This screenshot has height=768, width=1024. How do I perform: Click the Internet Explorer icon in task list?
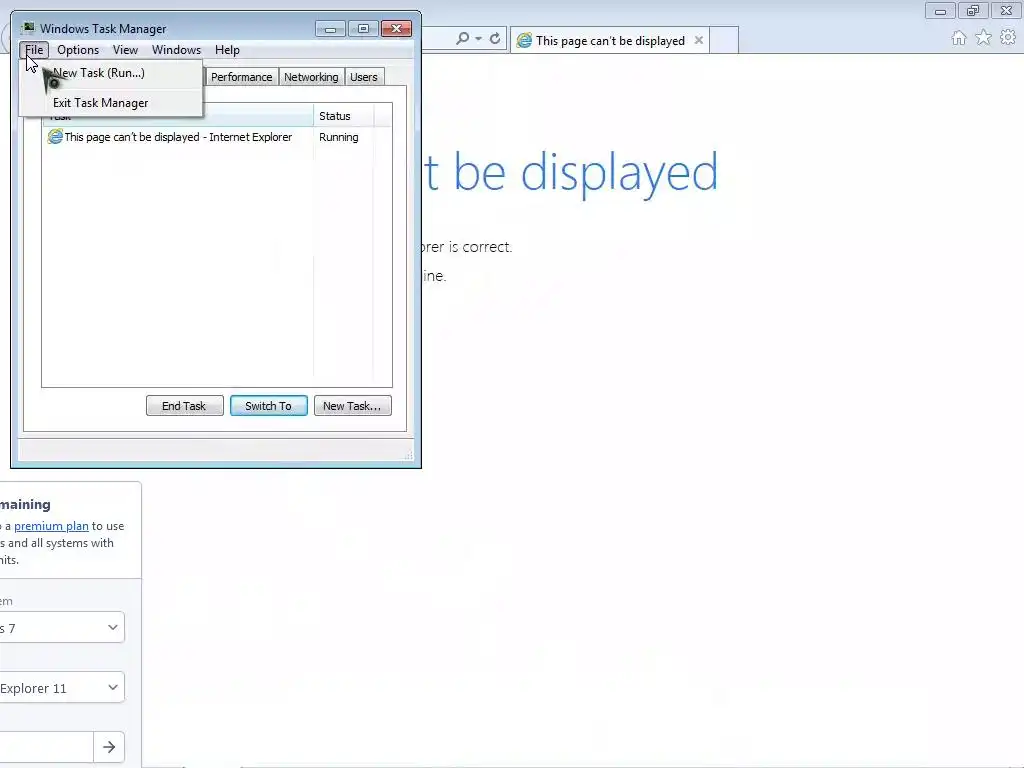click(x=55, y=136)
